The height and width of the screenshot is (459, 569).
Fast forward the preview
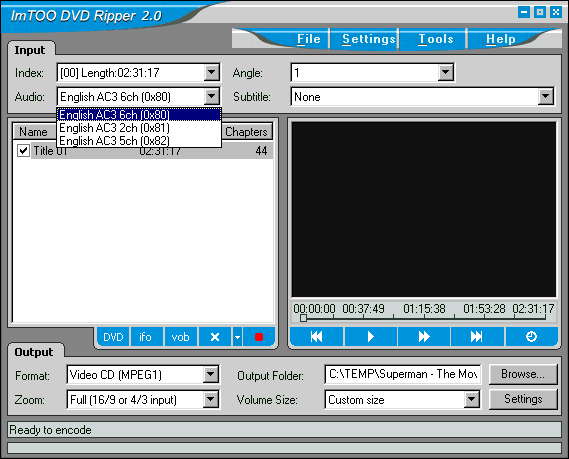click(423, 336)
